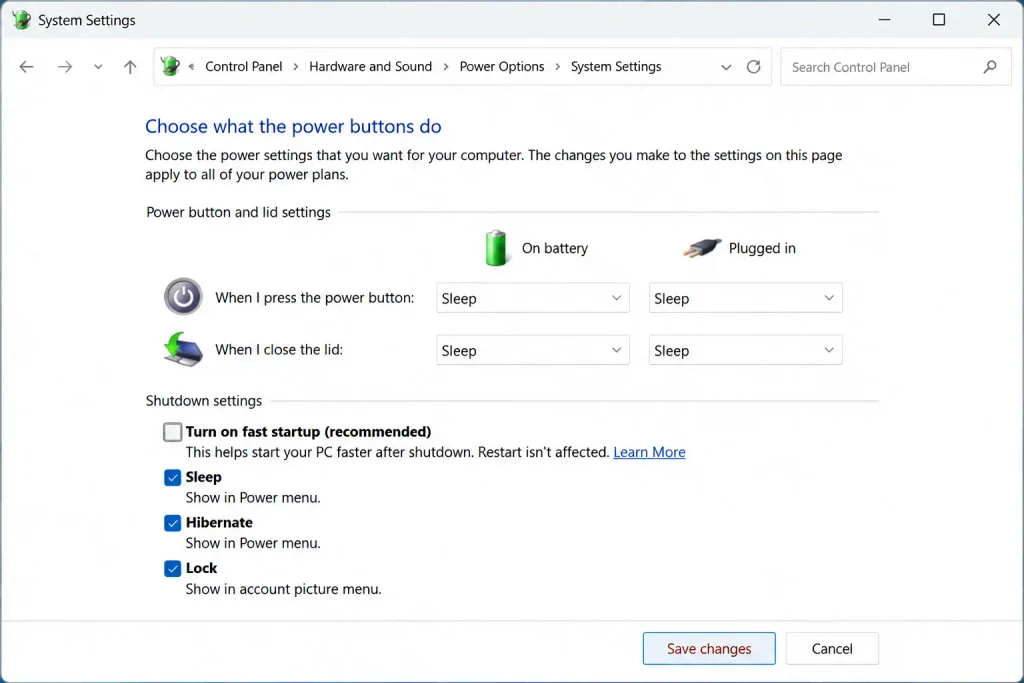Image resolution: width=1024 pixels, height=683 pixels.
Task: Focus the Search Control Panel field
Action: [895, 67]
